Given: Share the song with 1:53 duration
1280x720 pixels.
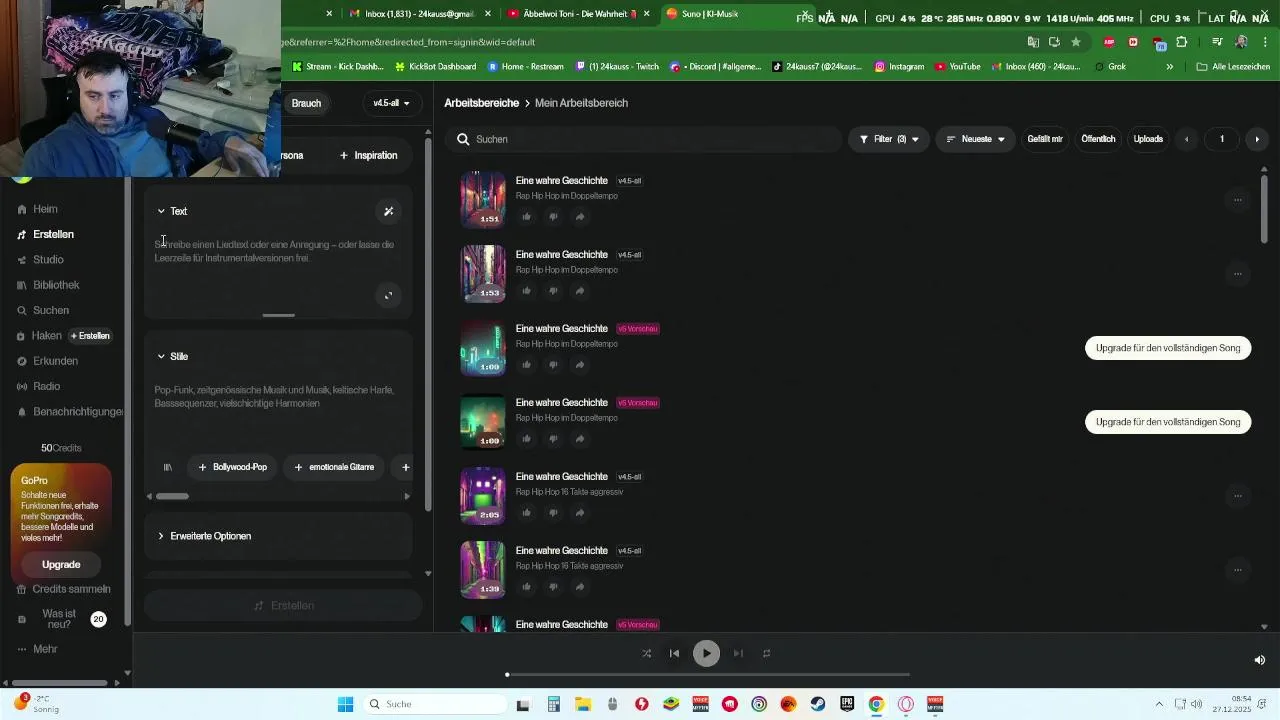Looking at the screenshot, I should point(580,291).
